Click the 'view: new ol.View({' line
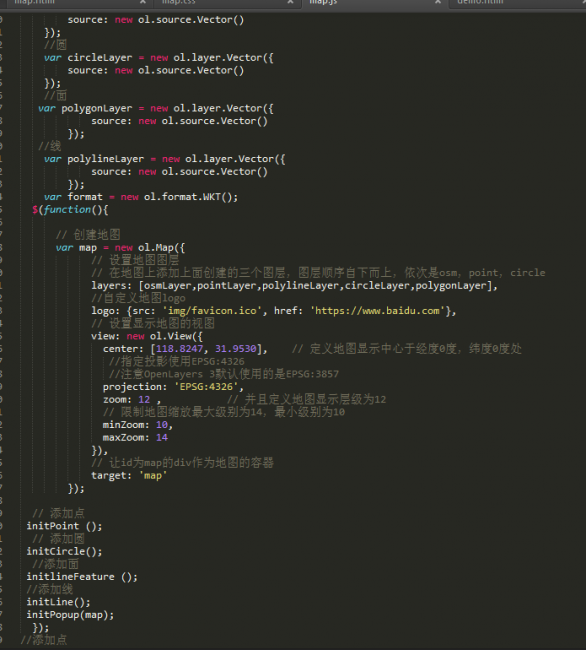This screenshot has width=586, height=650. (147, 336)
